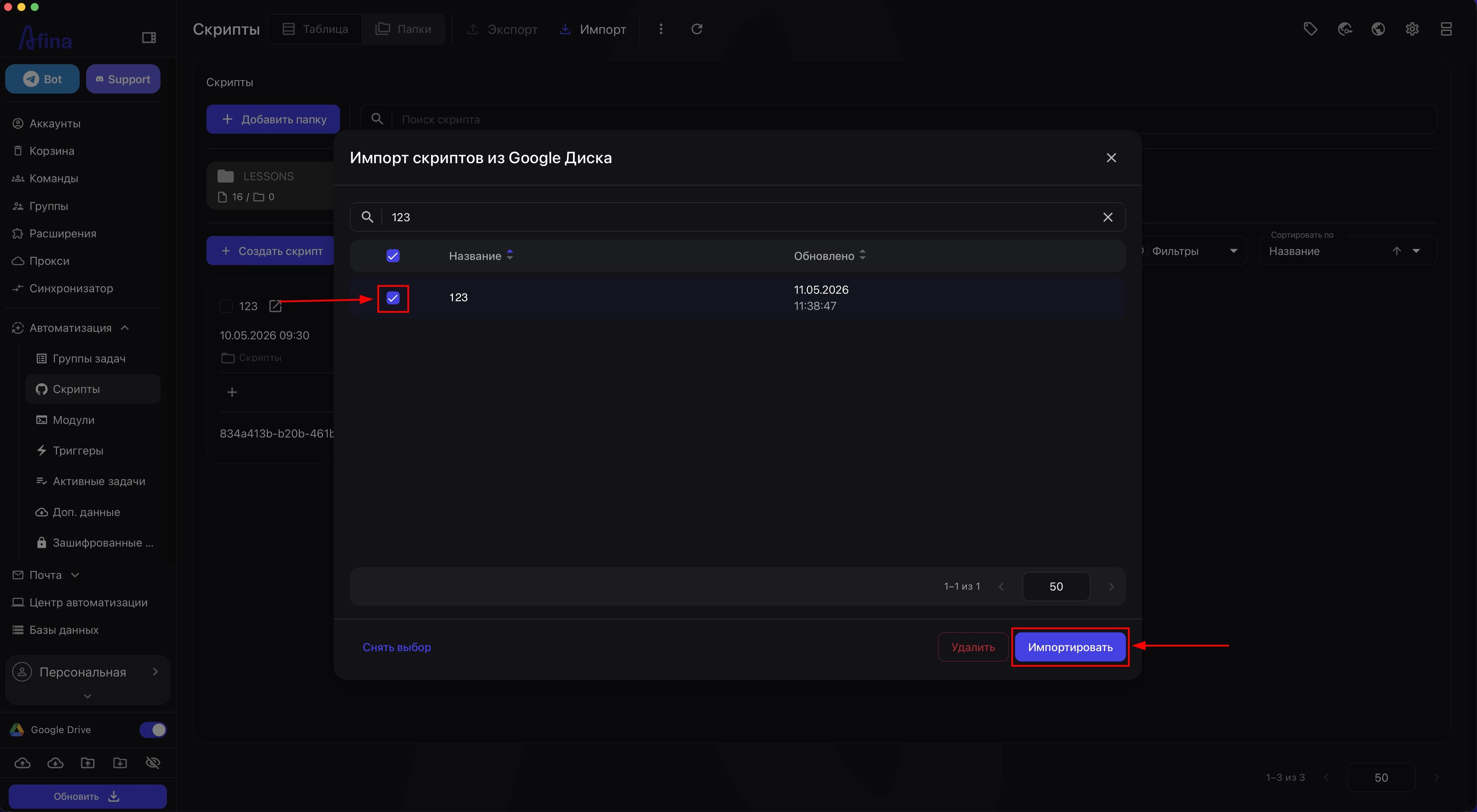Image resolution: width=1477 pixels, height=812 pixels.
Task: Click Импорт in the toolbar
Action: [x=593, y=29]
